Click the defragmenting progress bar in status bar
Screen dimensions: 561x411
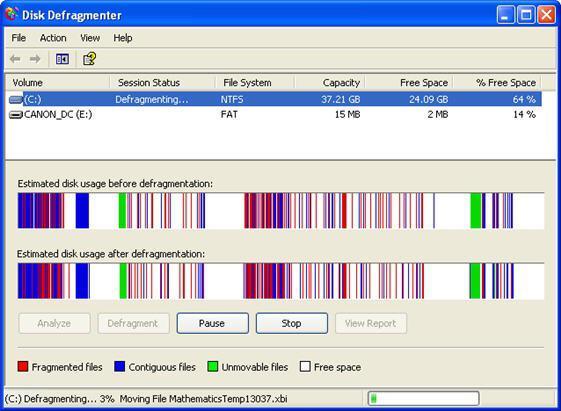(424, 398)
